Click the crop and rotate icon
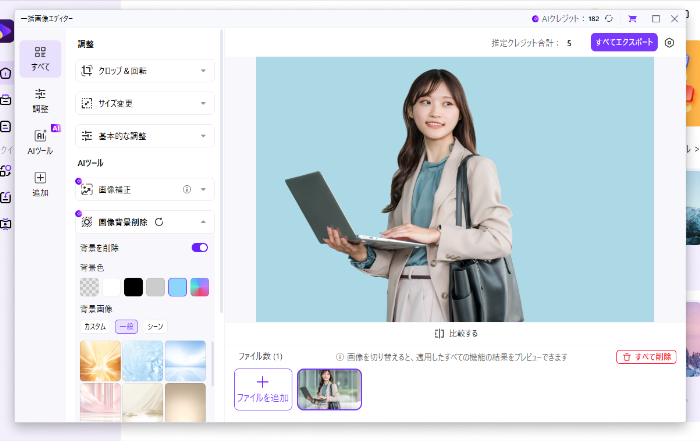The width and height of the screenshot is (700, 441). (87, 71)
